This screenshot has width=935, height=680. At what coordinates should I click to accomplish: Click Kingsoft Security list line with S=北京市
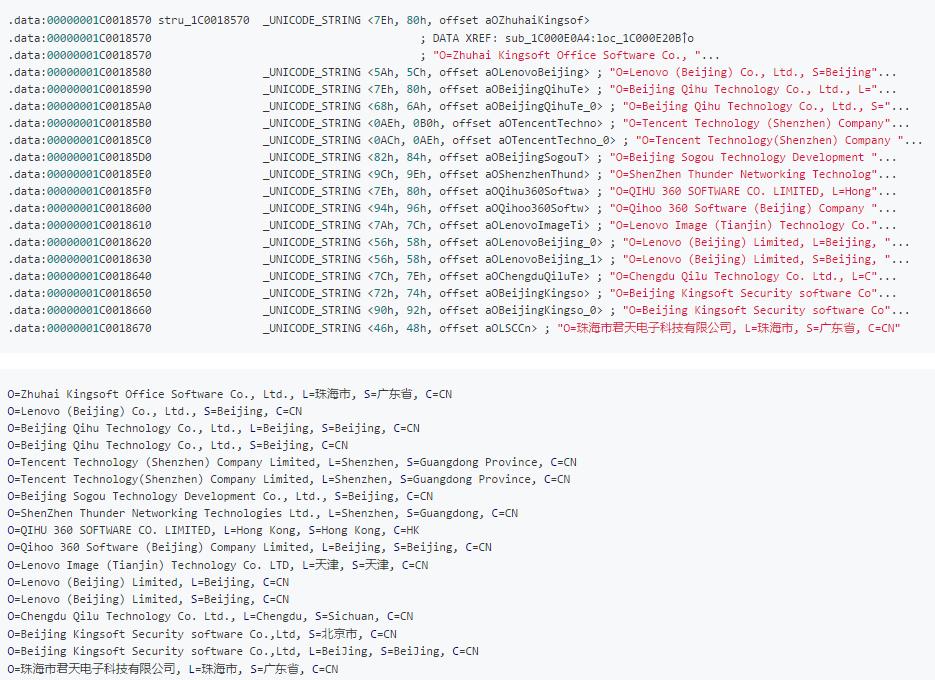point(202,633)
